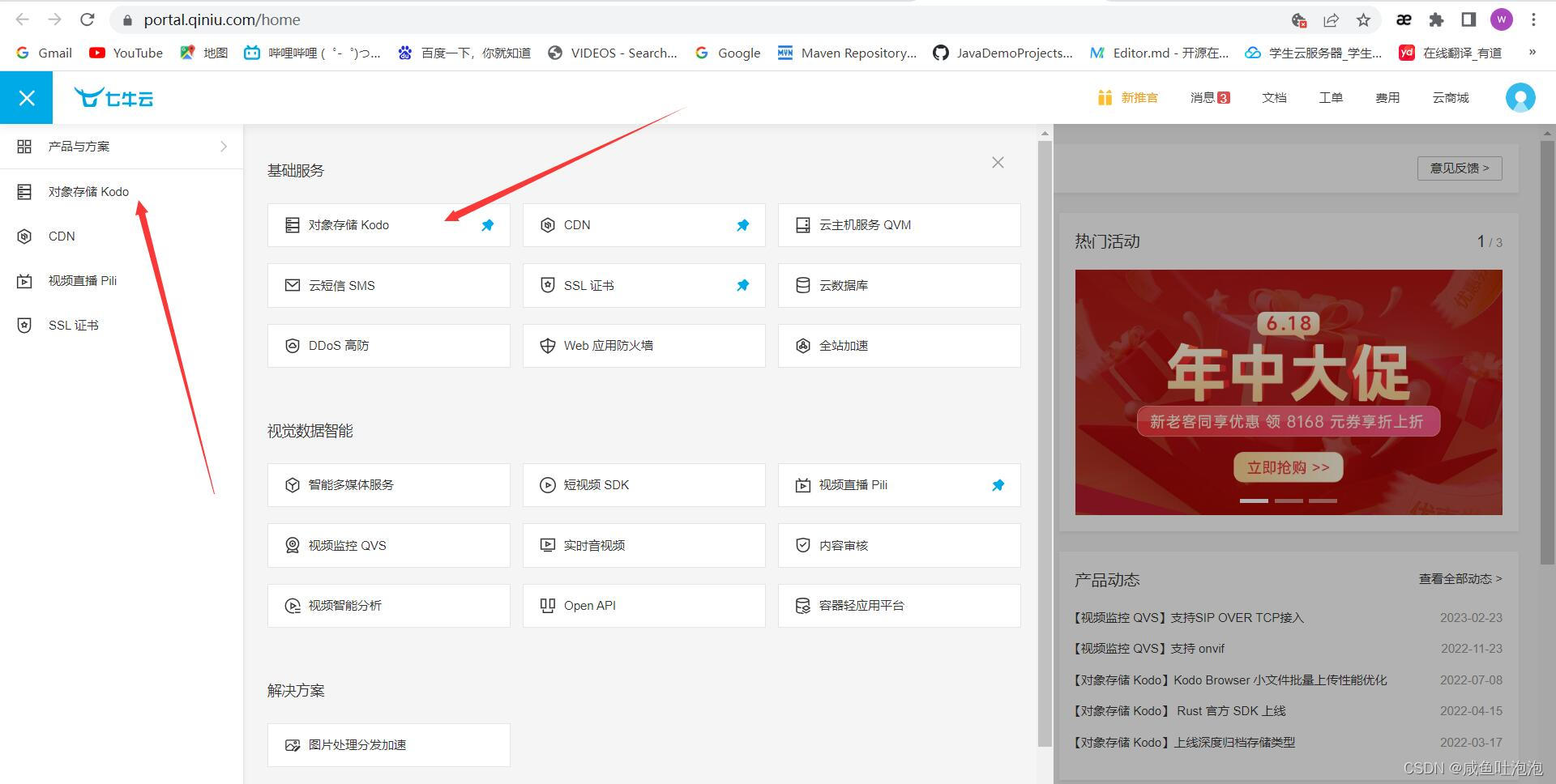Open 查看全部动态 link
Viewport: 1556px width, 784px height.
click(x=1460, y=579)
